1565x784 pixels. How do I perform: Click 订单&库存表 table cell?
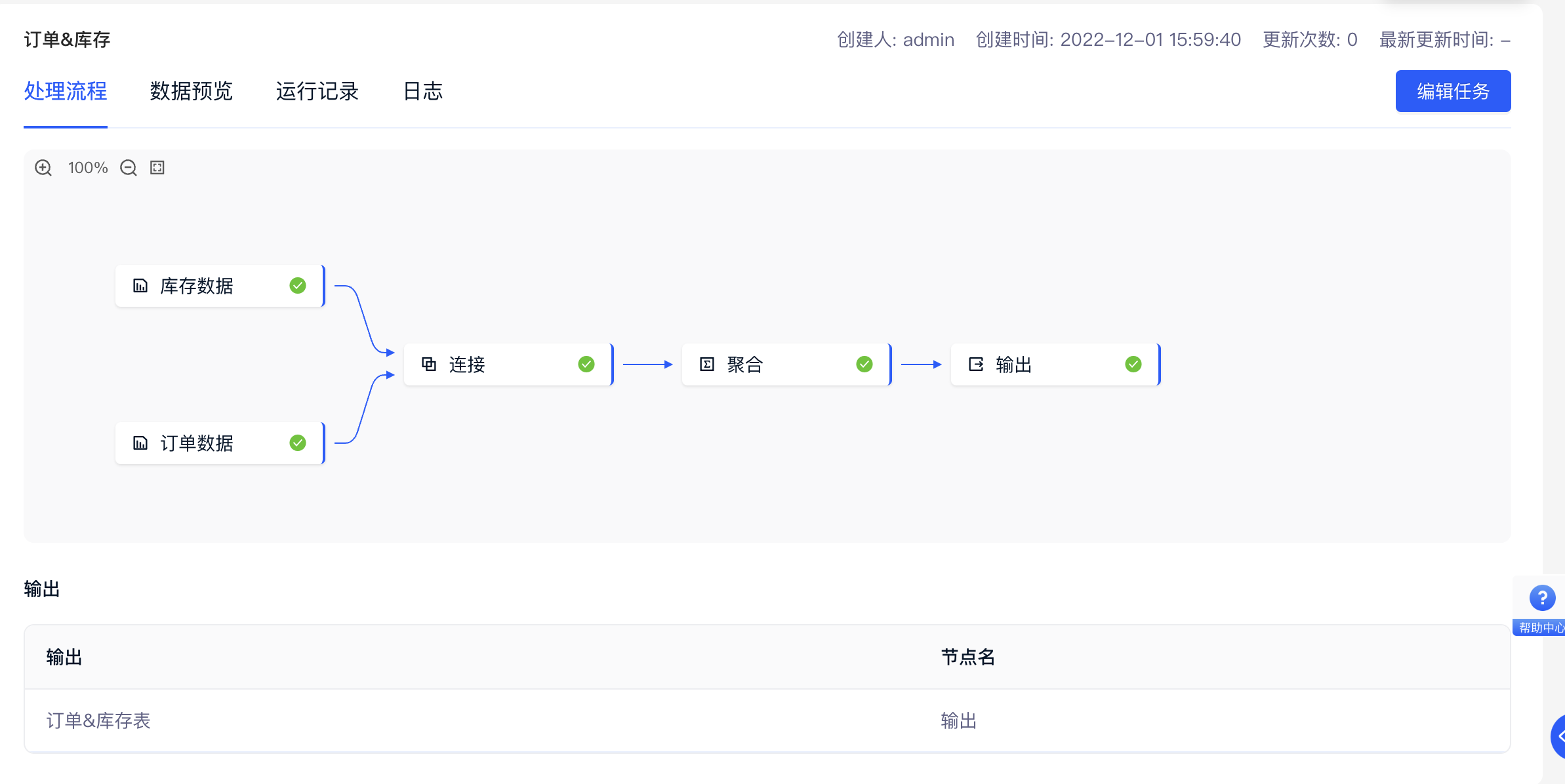[98, 720]
